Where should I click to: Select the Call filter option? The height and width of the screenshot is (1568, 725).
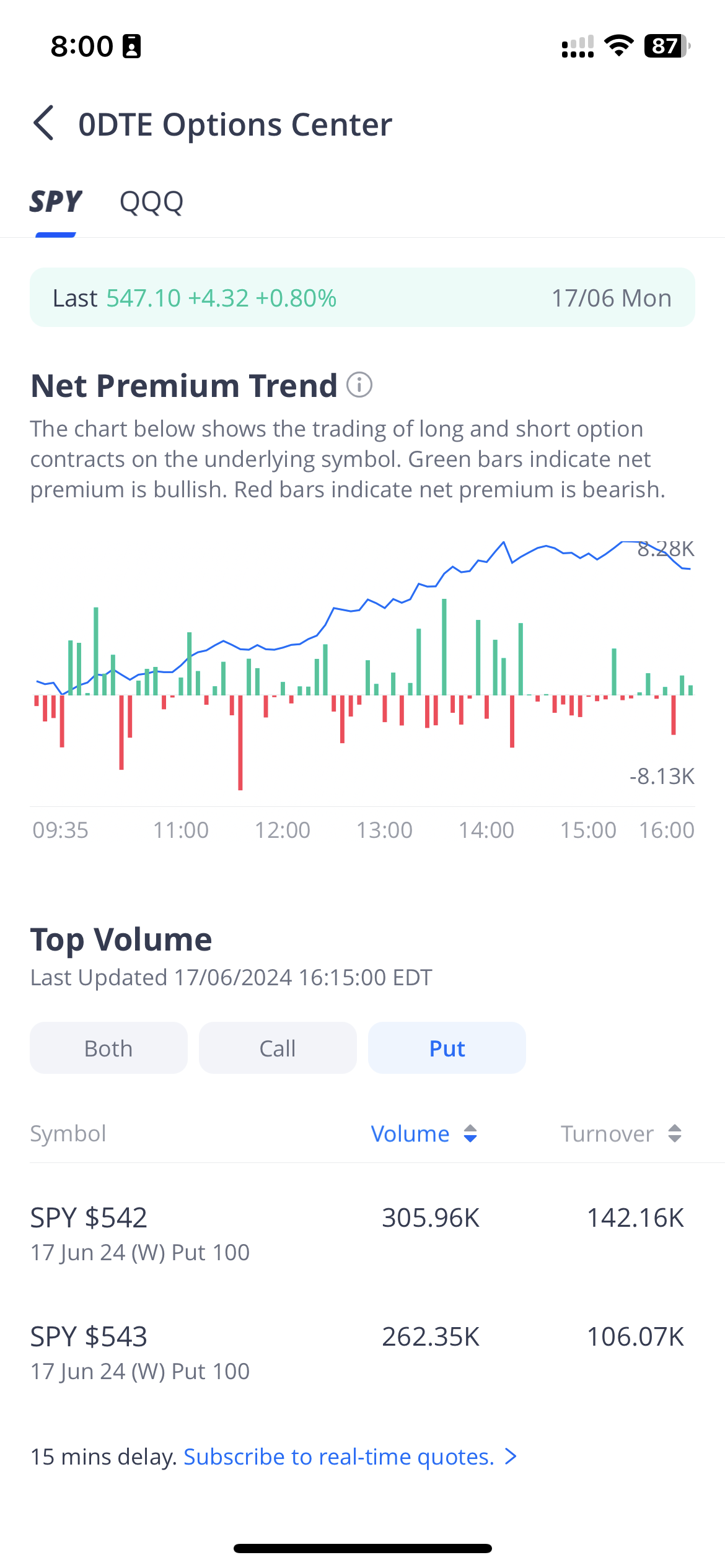click(x=278, y=1048)
